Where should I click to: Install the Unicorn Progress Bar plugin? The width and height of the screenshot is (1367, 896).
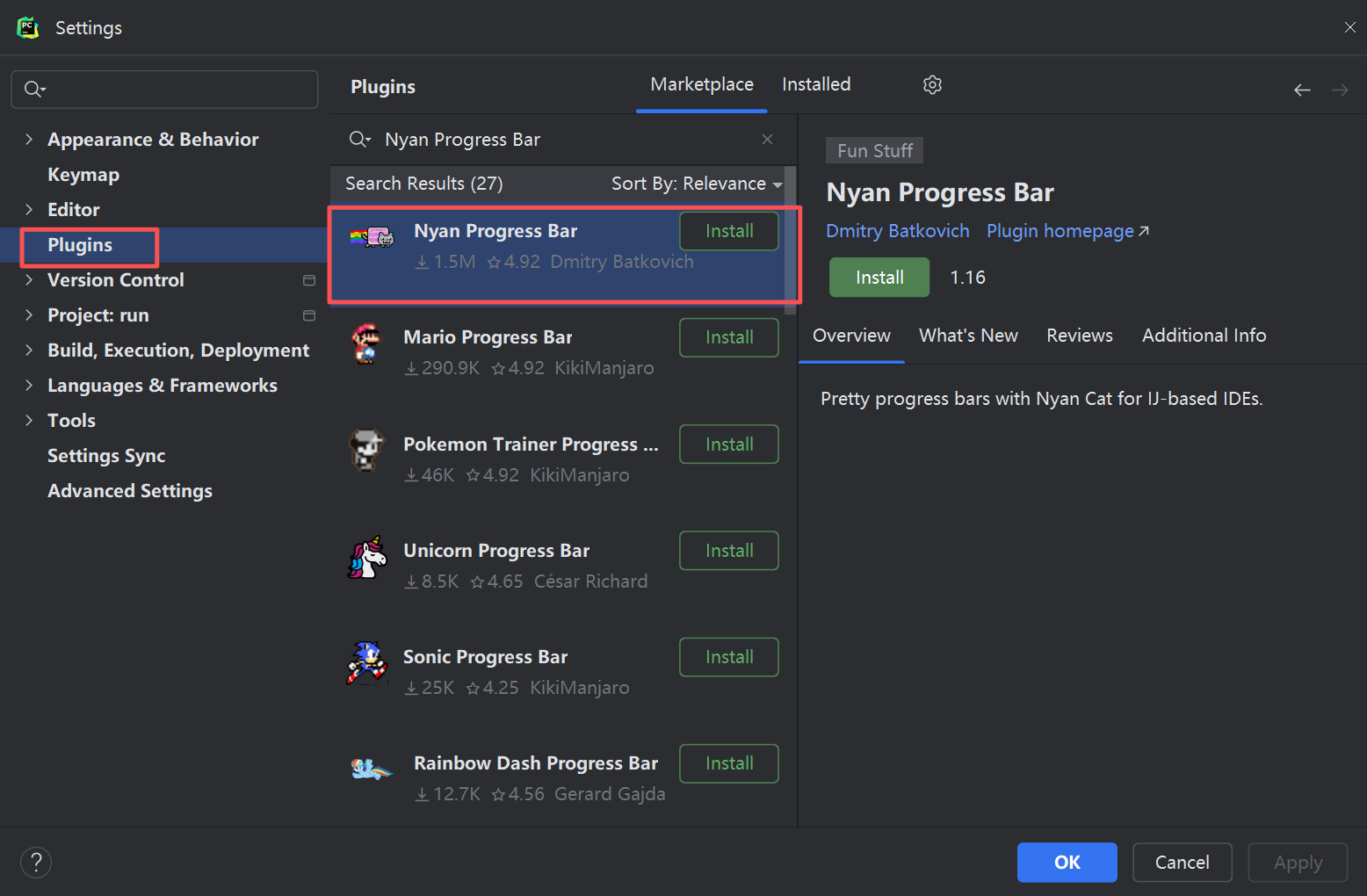(729, 551)
